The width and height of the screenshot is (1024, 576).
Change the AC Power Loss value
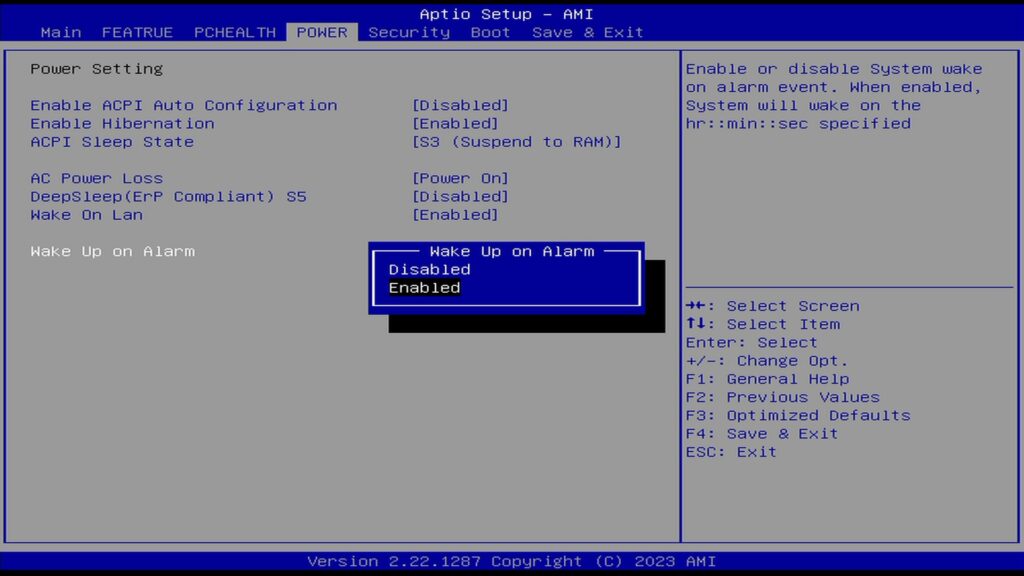(x=460, y=178)
